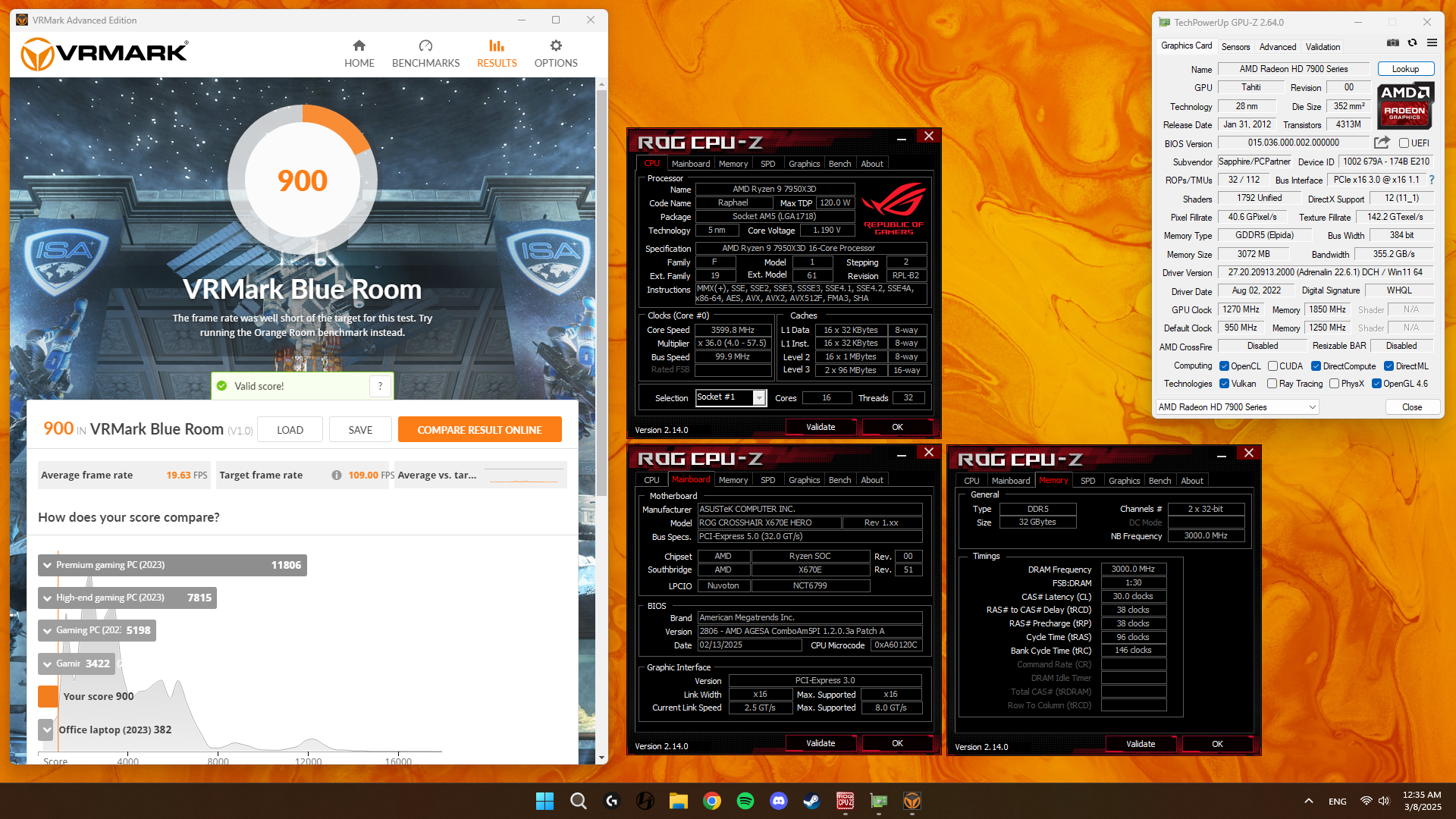Expand High-end gaming PC (2023) row

click(x=127, y=598)
